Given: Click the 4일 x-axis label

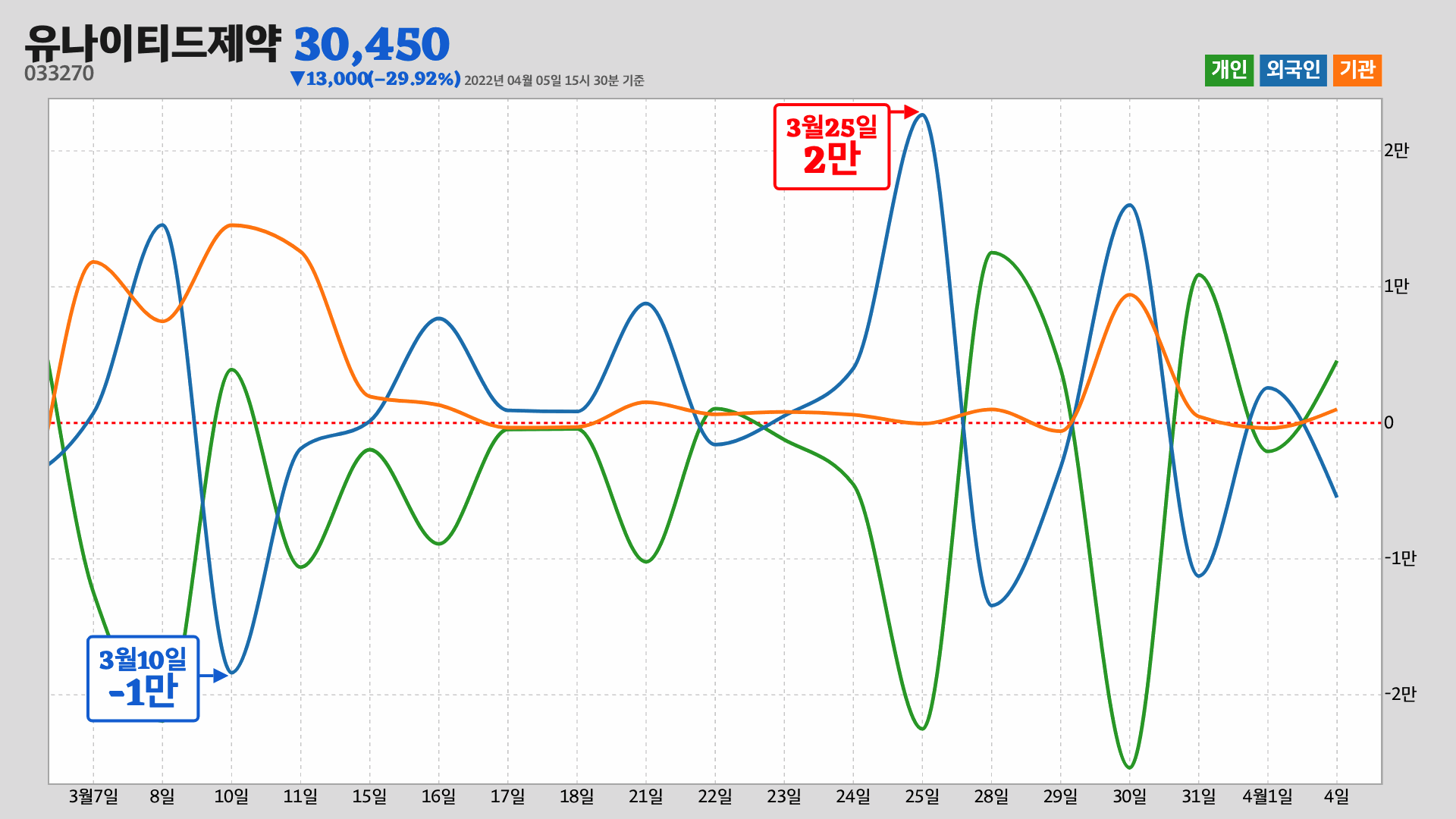Looking at the screenshot, I should [1336, 797].
